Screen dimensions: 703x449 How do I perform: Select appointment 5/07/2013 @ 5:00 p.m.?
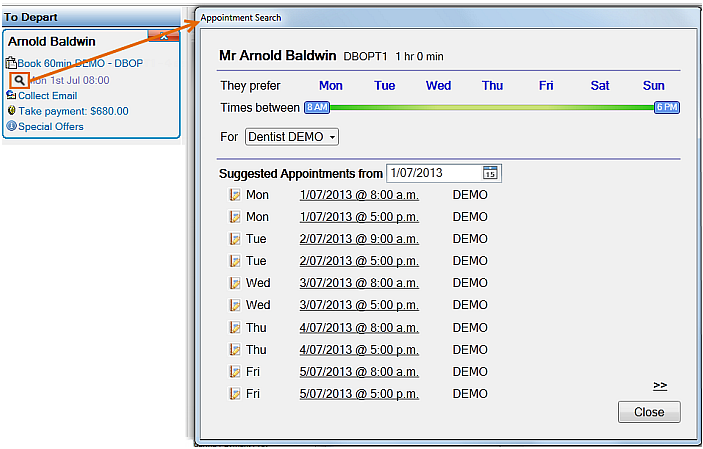(x=359, y=394)
